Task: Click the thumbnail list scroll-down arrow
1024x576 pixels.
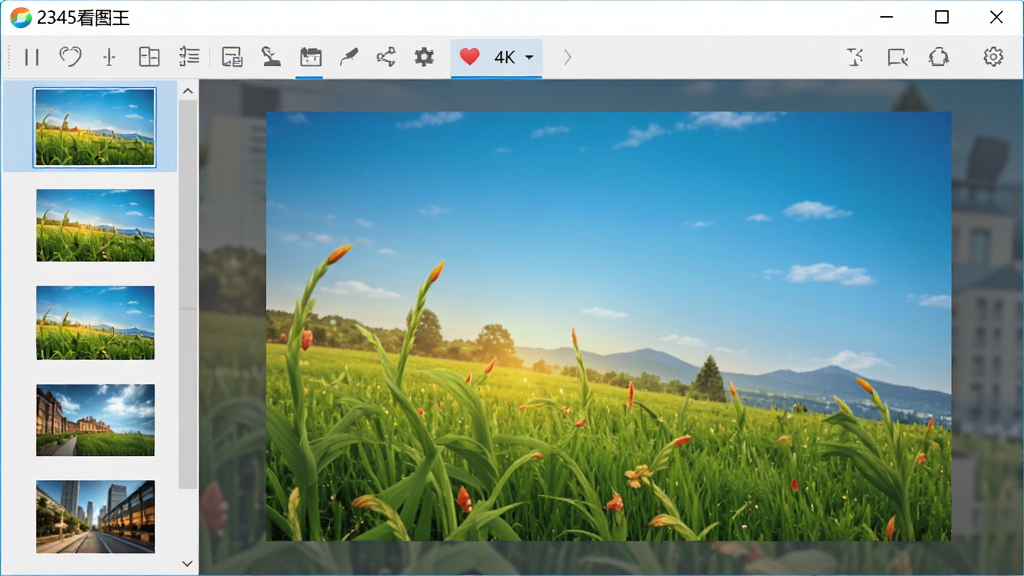Action: point(187,564)
